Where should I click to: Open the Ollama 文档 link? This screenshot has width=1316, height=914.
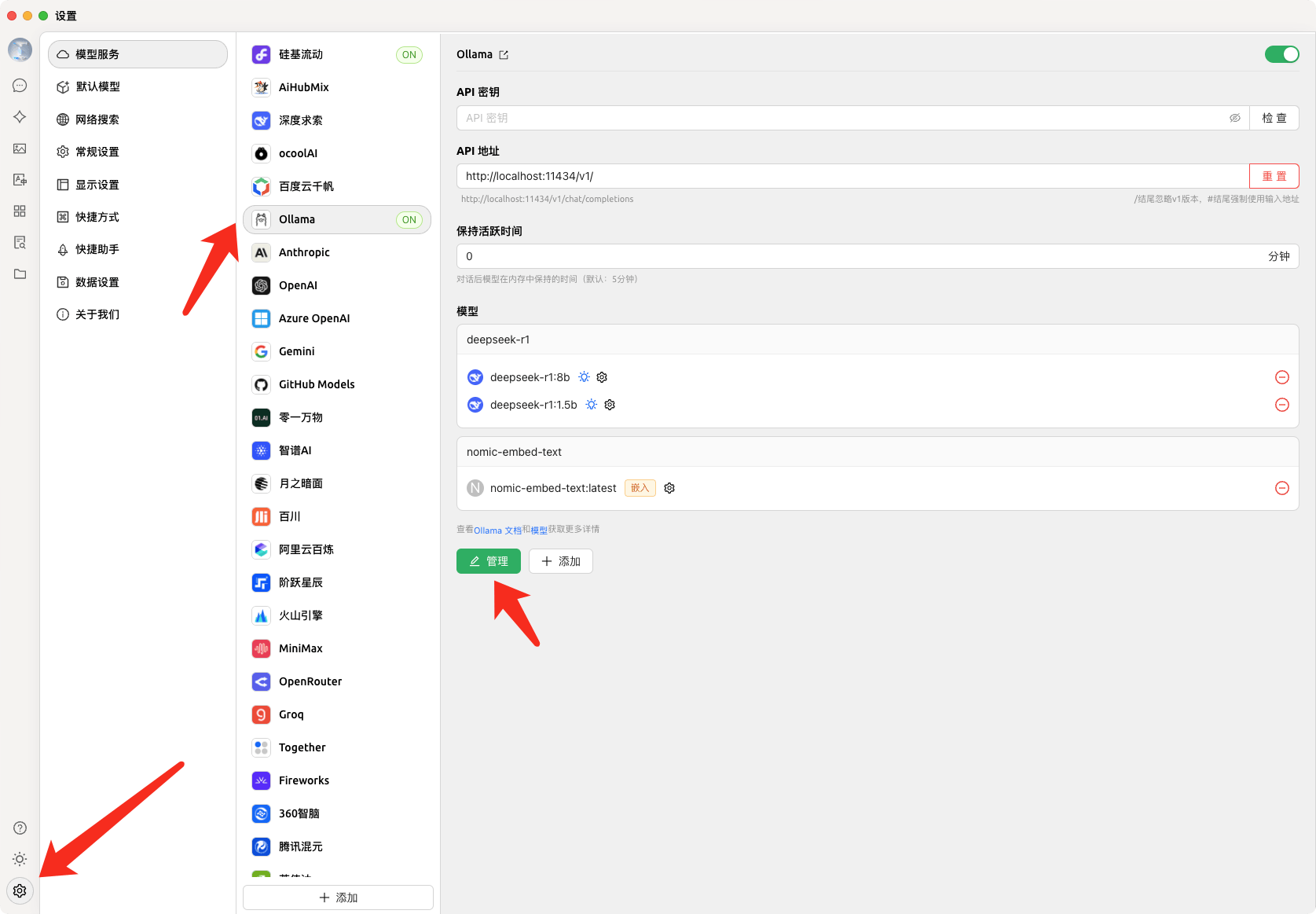(x=497, y=530)
